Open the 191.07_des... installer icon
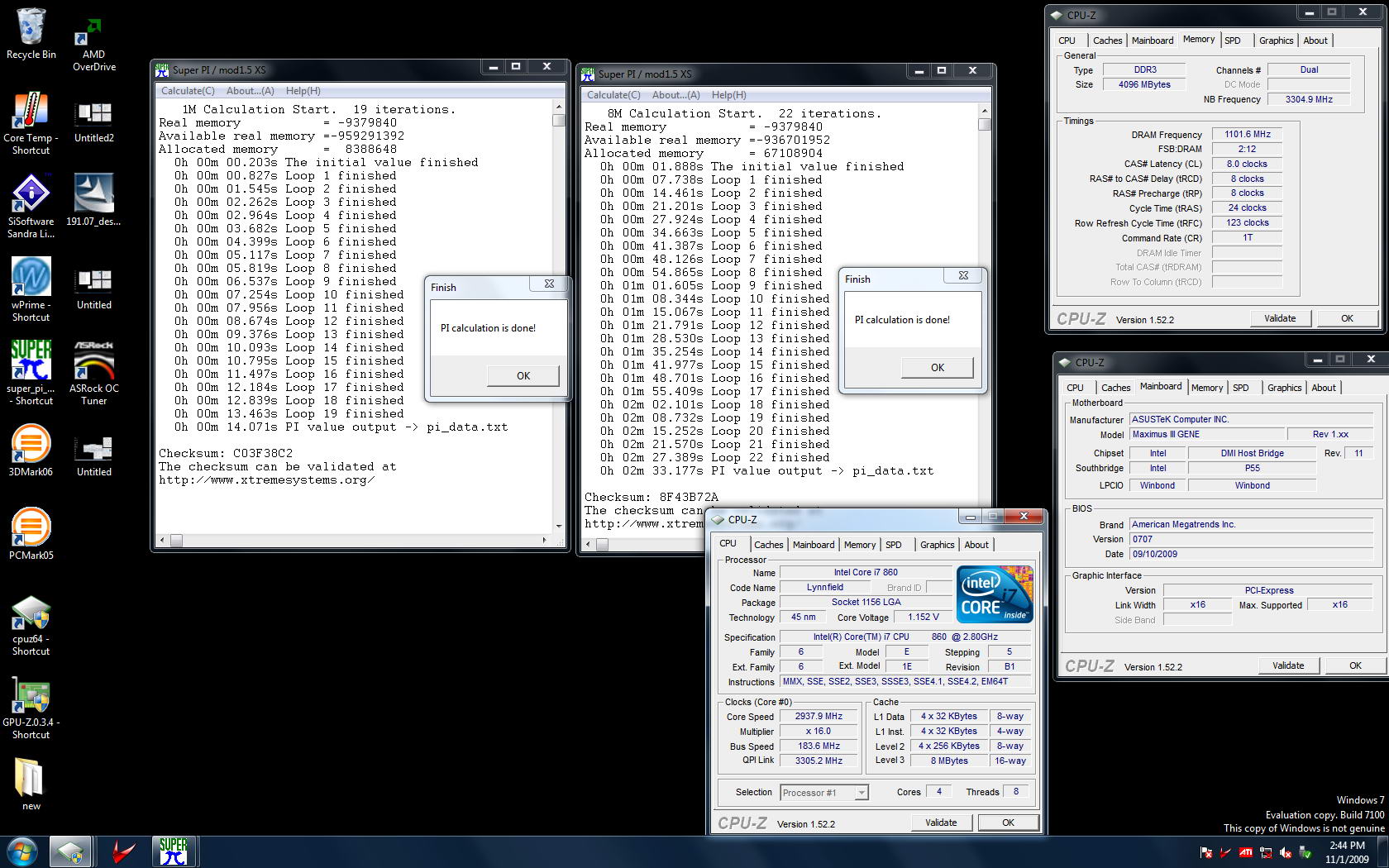 point(94,199)
